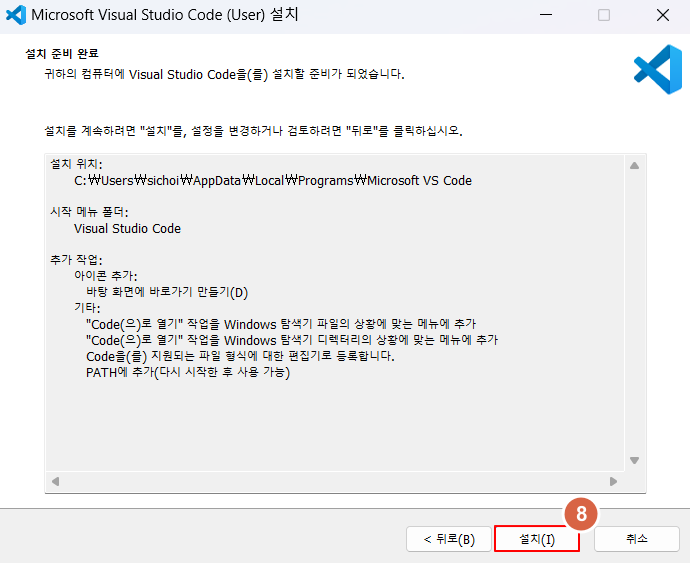Click the window title 'Microsoft Visual Studio Code (User) 설치'
The image size is (690, 563).
coord(165,15)
